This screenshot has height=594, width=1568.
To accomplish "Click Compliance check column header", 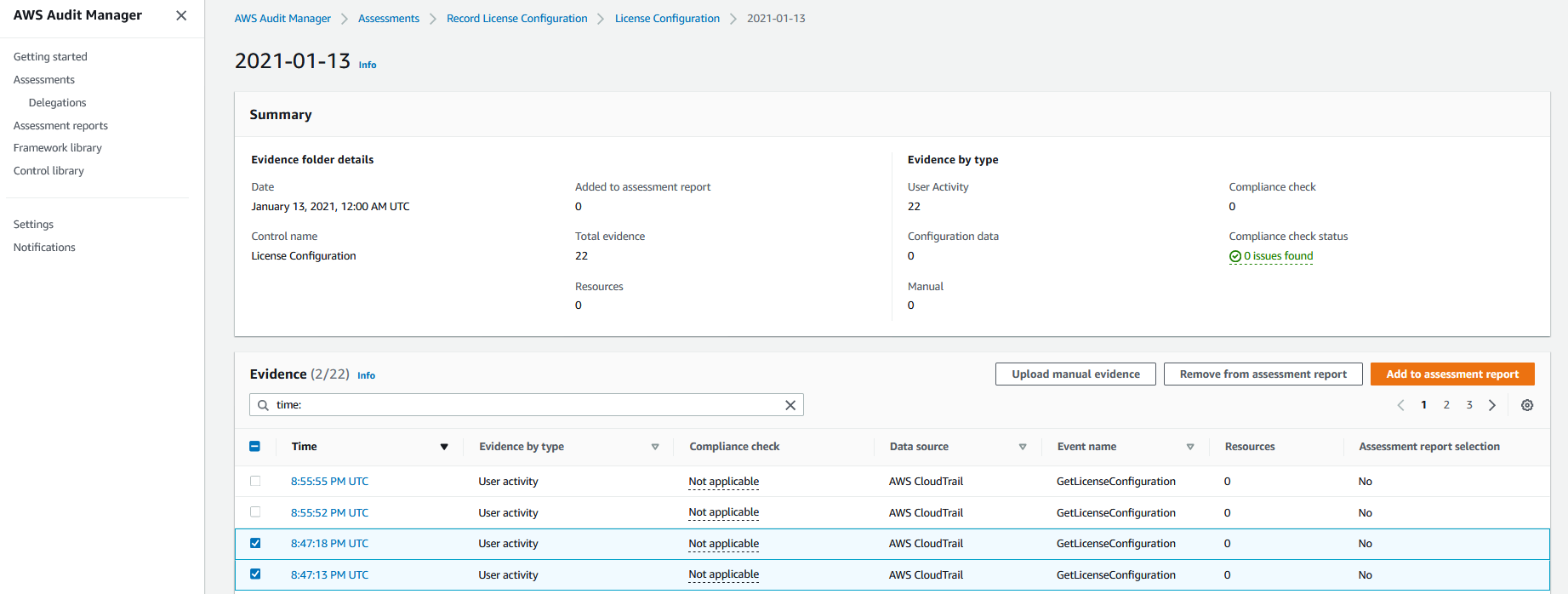I will click(734, 447).
